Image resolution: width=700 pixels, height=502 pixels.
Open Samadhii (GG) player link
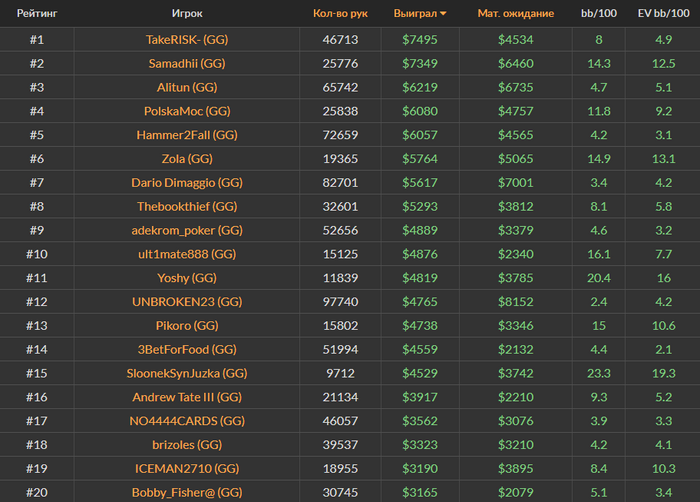coord(187,63)
